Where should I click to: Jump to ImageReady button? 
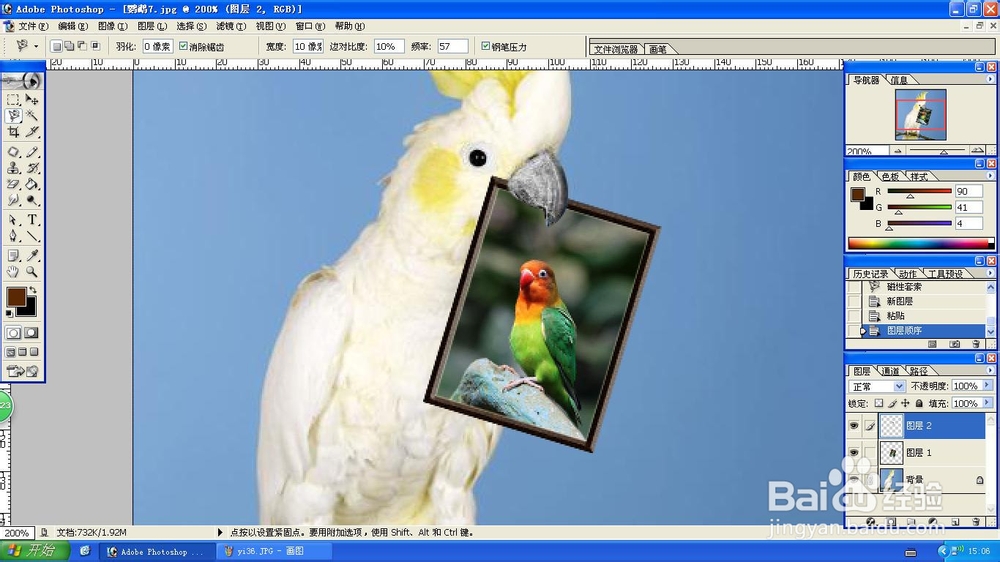pos(22,371)
